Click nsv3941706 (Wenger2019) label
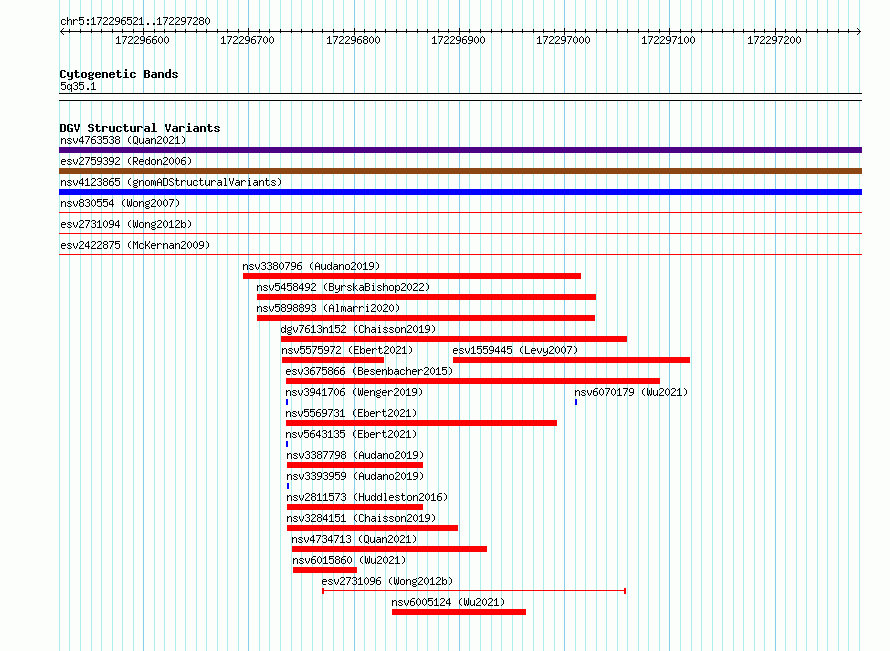 (x=354, y=392)
